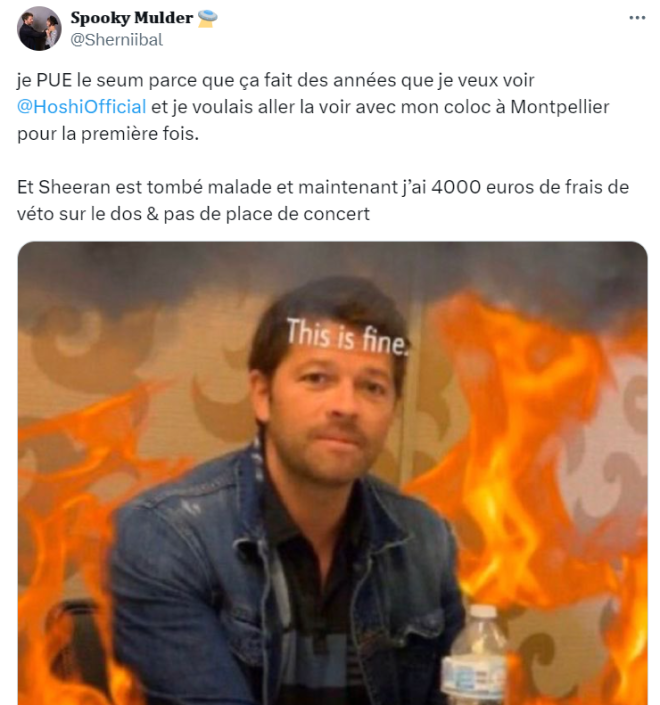Viewport: 660px width, 705px height.
Task: Click the line 'véto sur le dos & pas de place'
Action: pos(193,214)
